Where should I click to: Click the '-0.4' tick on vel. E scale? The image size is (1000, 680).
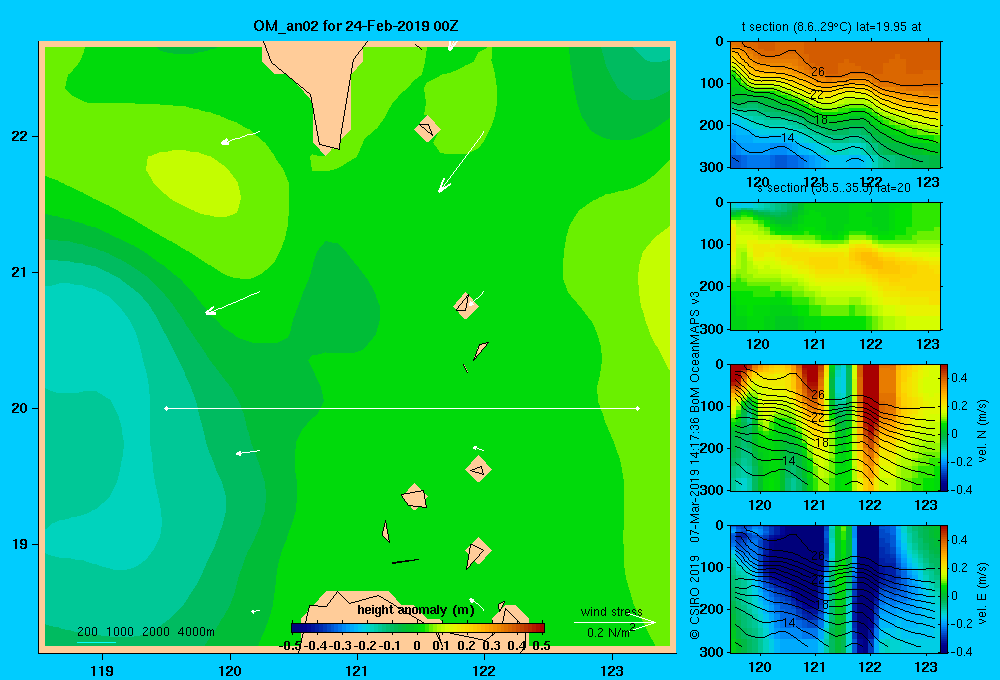[961, 651]
